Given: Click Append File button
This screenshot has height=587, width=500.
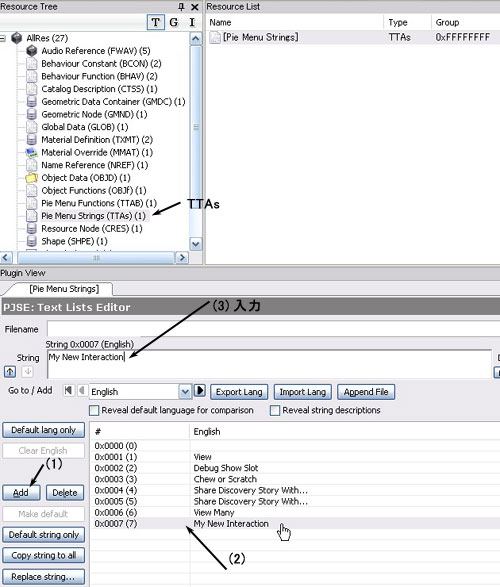Looking at the screenshot, I should tap(366, 392).
